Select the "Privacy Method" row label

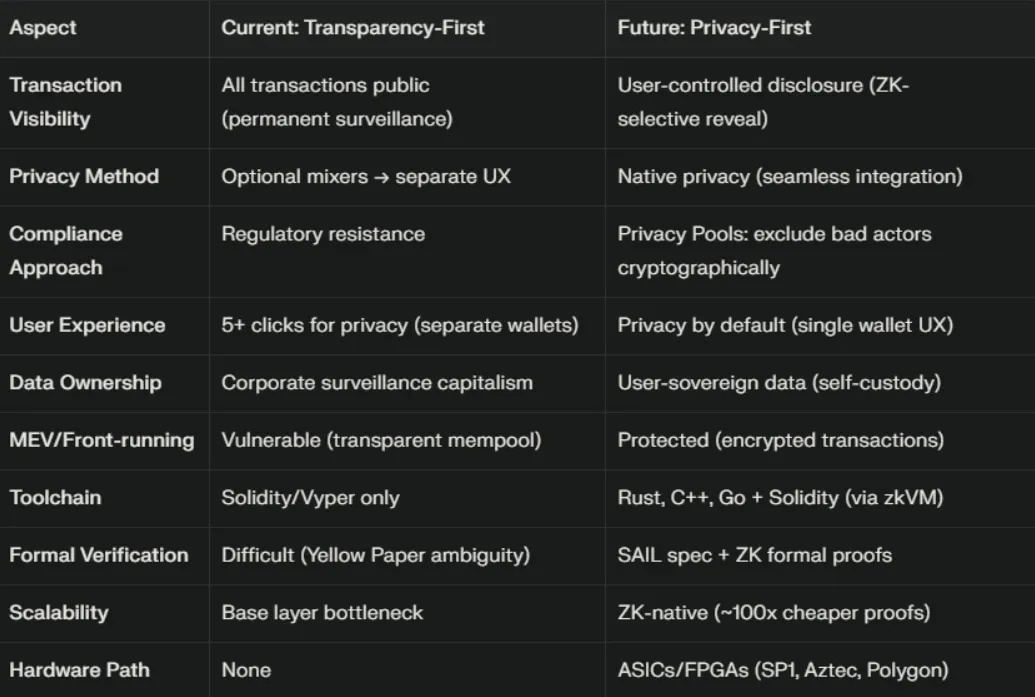(x=84, y=177)
